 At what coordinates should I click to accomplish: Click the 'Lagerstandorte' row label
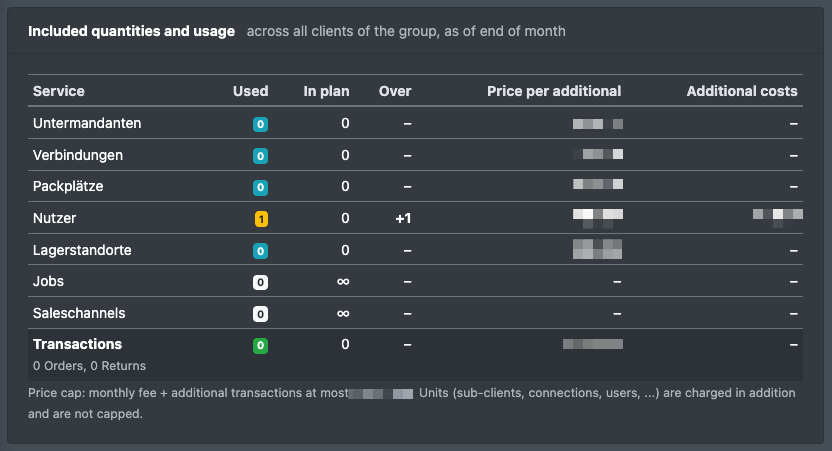[82, 250]
